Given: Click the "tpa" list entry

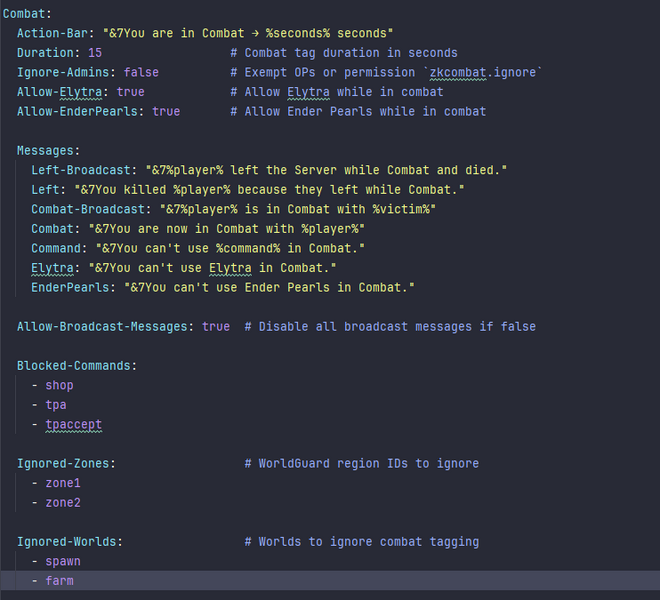Looking at the screenshot, I should pos(56,405).
